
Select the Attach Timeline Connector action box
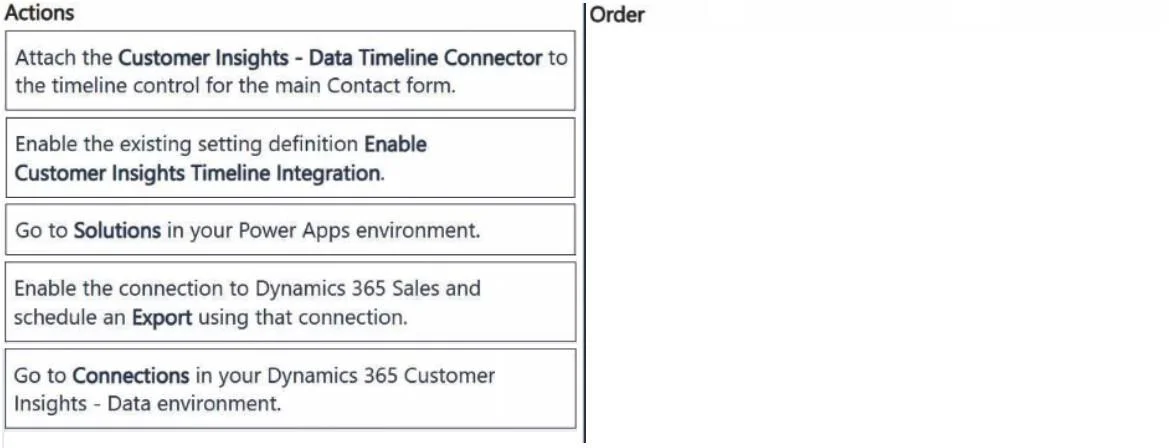click(290, 71)
